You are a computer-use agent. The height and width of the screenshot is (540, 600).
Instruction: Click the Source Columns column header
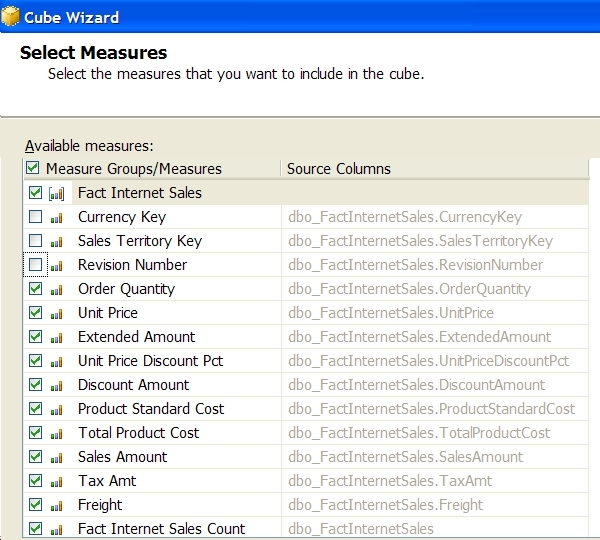(435, 169)
